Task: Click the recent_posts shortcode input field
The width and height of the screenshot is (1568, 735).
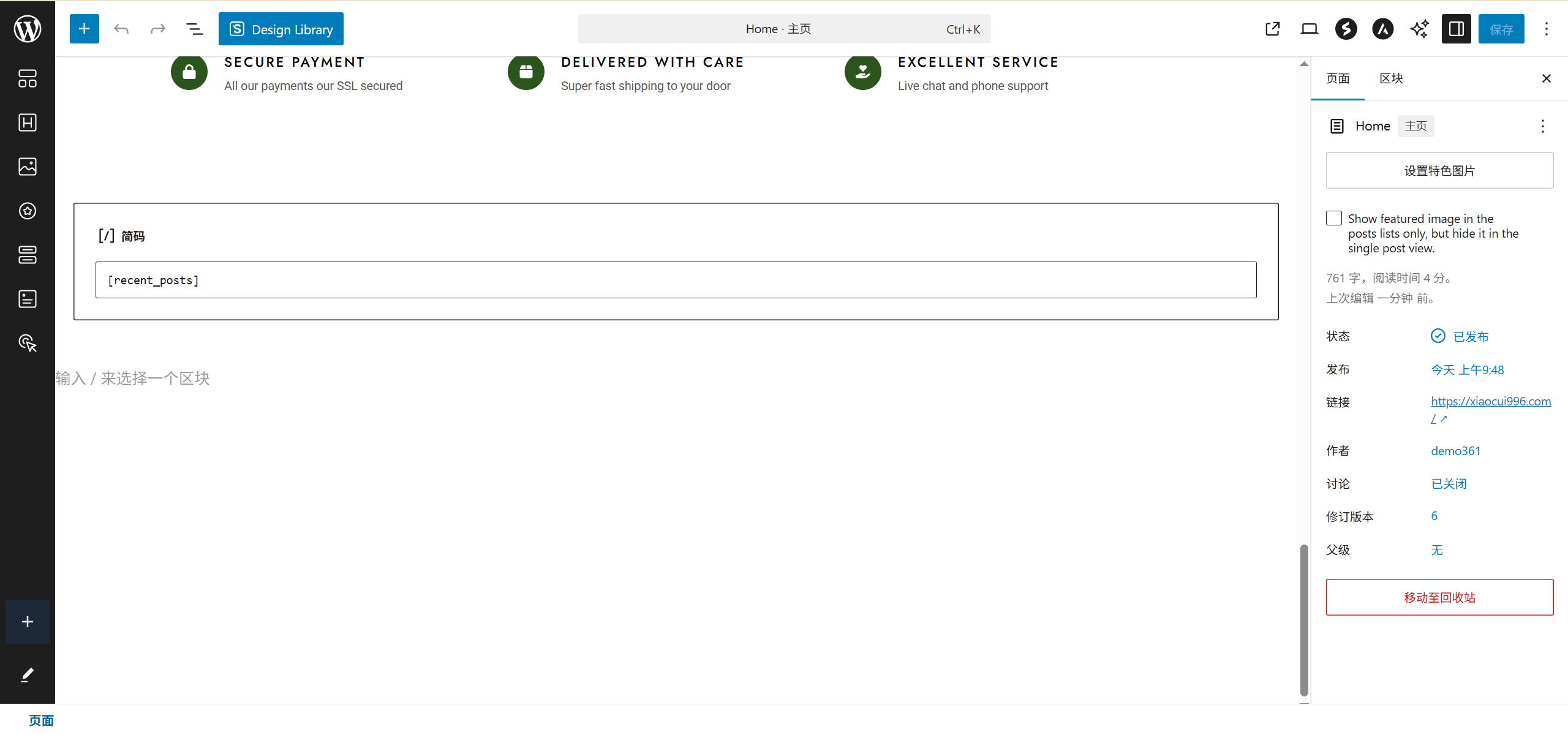Action: click(676, 281)
